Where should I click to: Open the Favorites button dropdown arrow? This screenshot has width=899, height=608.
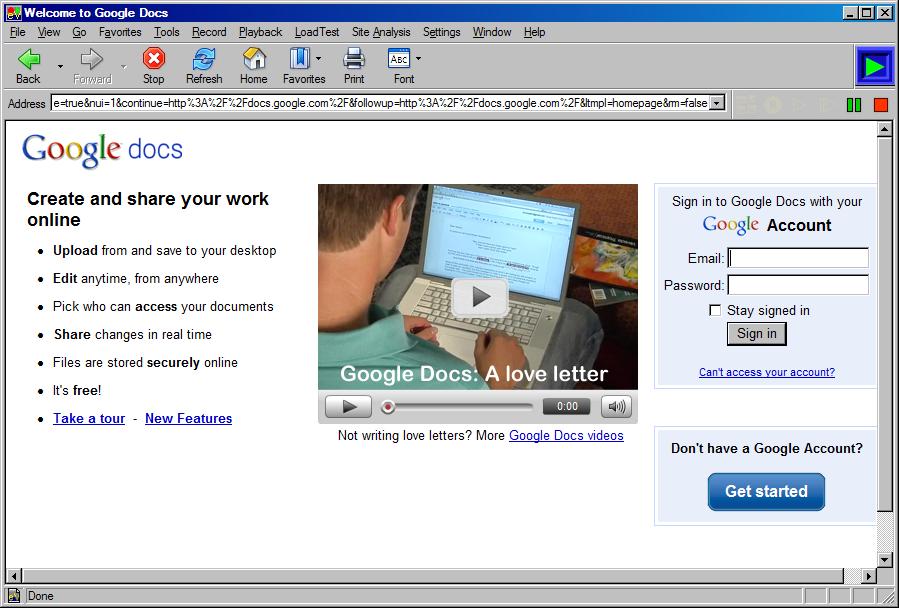(319, 59)
